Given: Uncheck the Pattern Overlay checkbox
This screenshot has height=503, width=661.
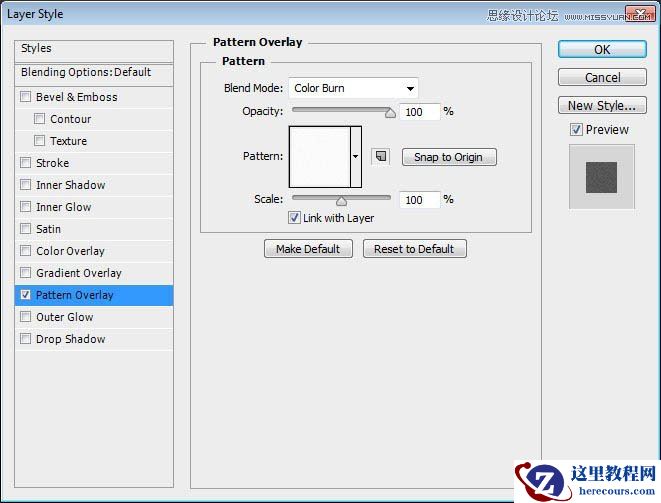Looking at the screenshot, I should [26, 294].
